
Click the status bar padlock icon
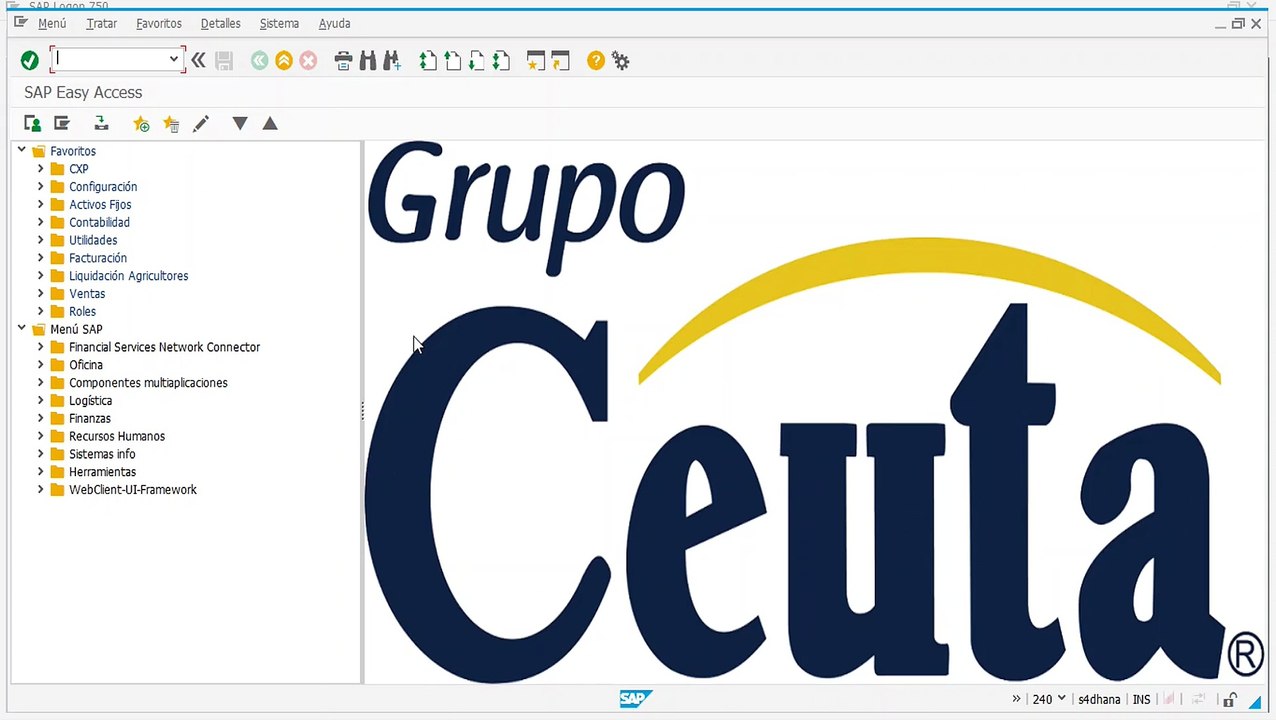click(x=1229, y=700)
